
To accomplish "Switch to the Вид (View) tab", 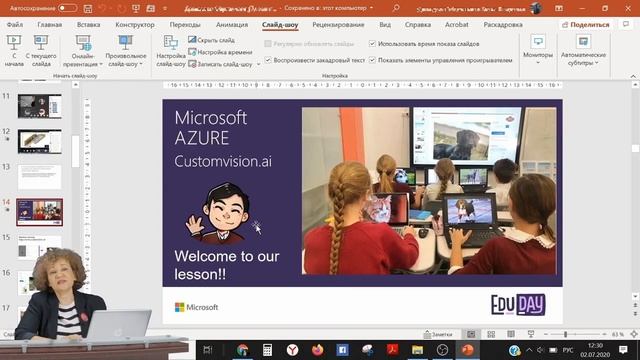I will (385, 24).
